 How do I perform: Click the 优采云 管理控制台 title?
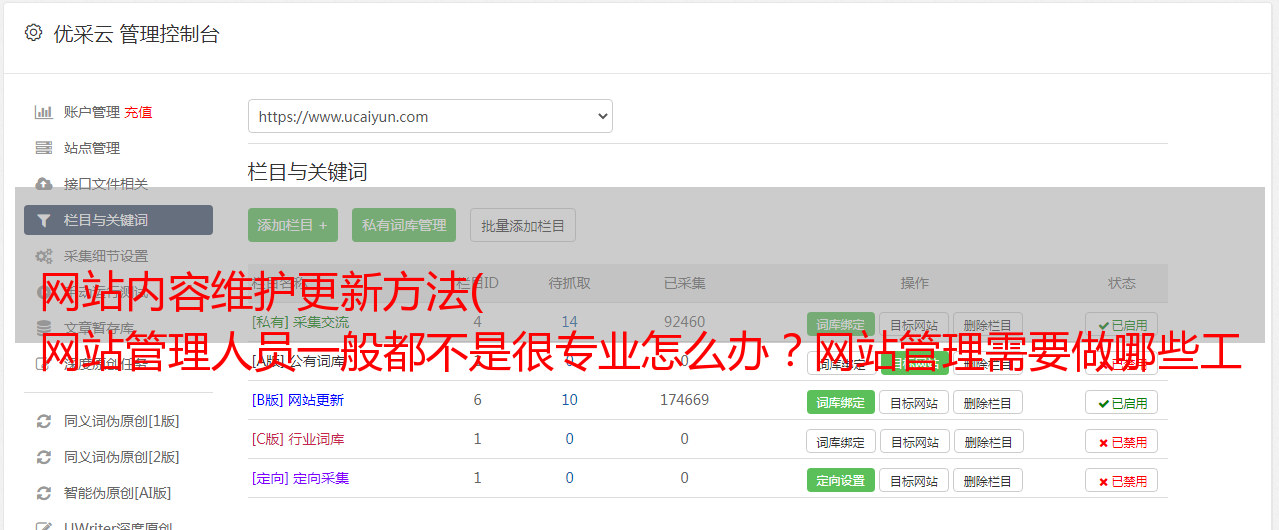[x=136, y=34]
